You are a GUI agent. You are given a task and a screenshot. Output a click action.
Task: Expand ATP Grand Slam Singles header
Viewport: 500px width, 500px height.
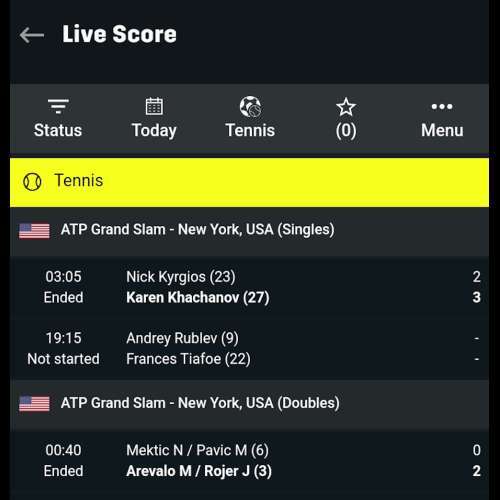pyautogui.click(x=249, y=231)
